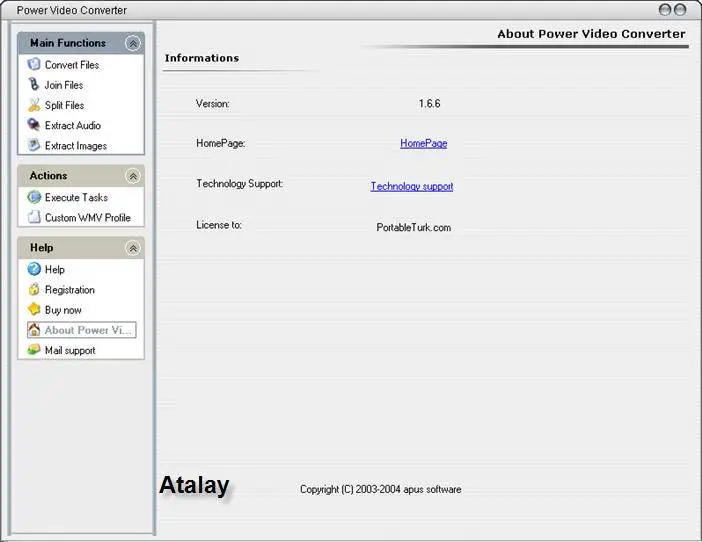This screenshot has height=542, width=702.
Task: Click the Execute Tasks globe icon
Action: click(x=34, y=197)
